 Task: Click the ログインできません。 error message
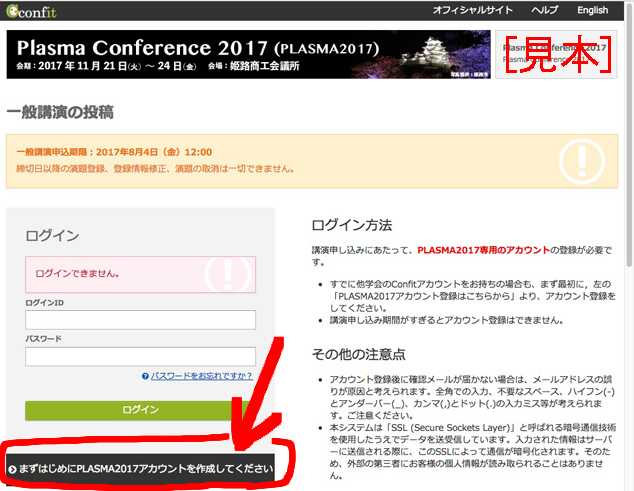(x=77, y=274)
